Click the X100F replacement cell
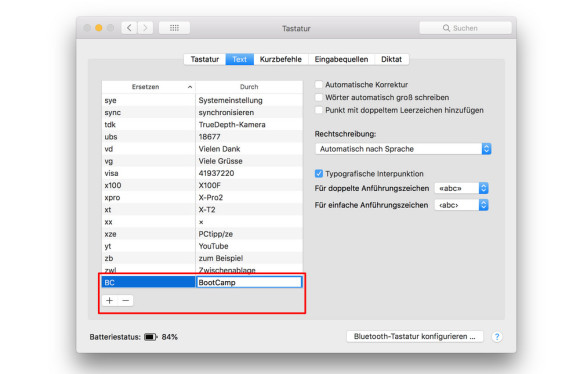 point(249,185)
